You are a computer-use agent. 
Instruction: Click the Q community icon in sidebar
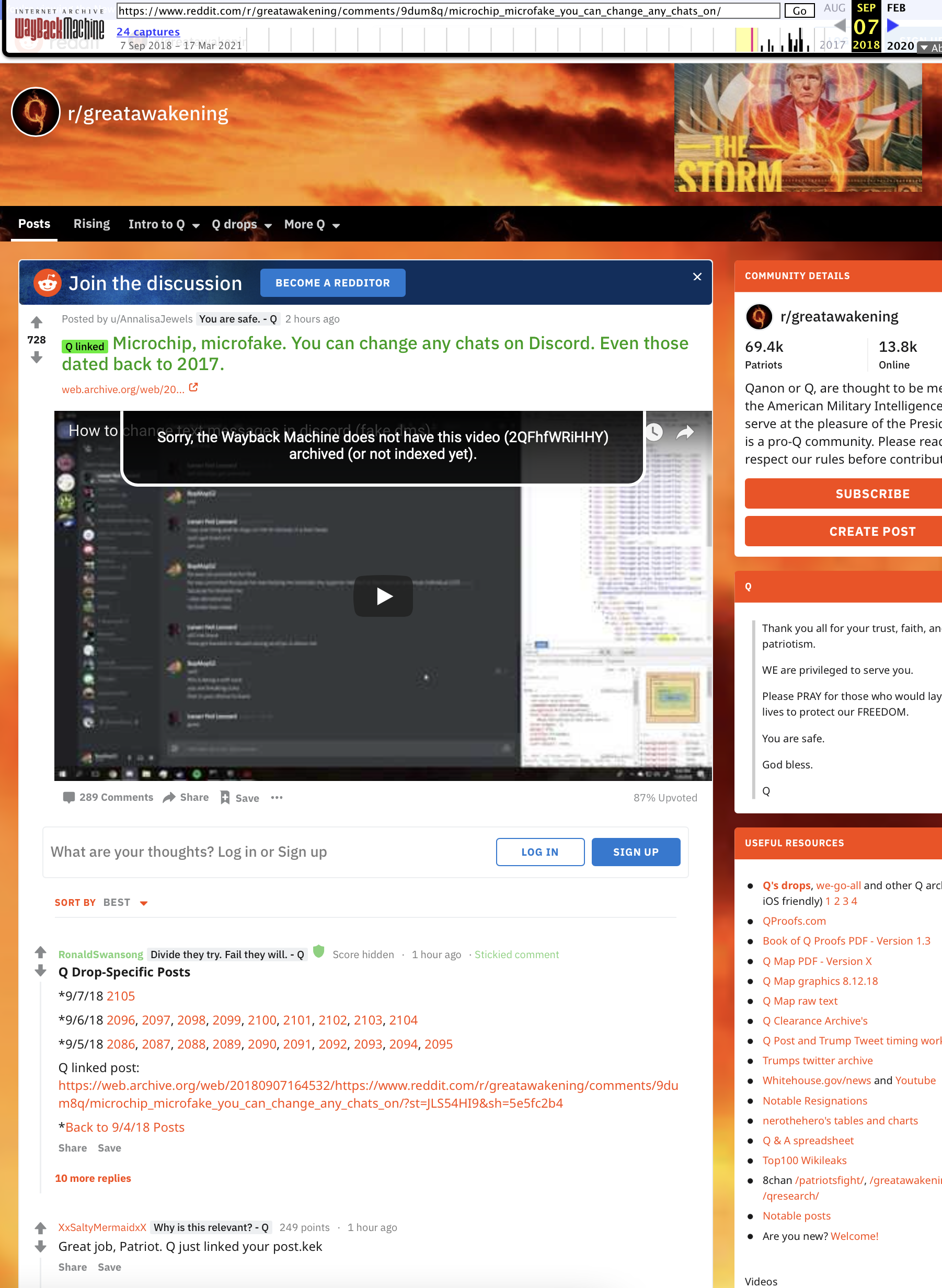[x=759, y=316]
